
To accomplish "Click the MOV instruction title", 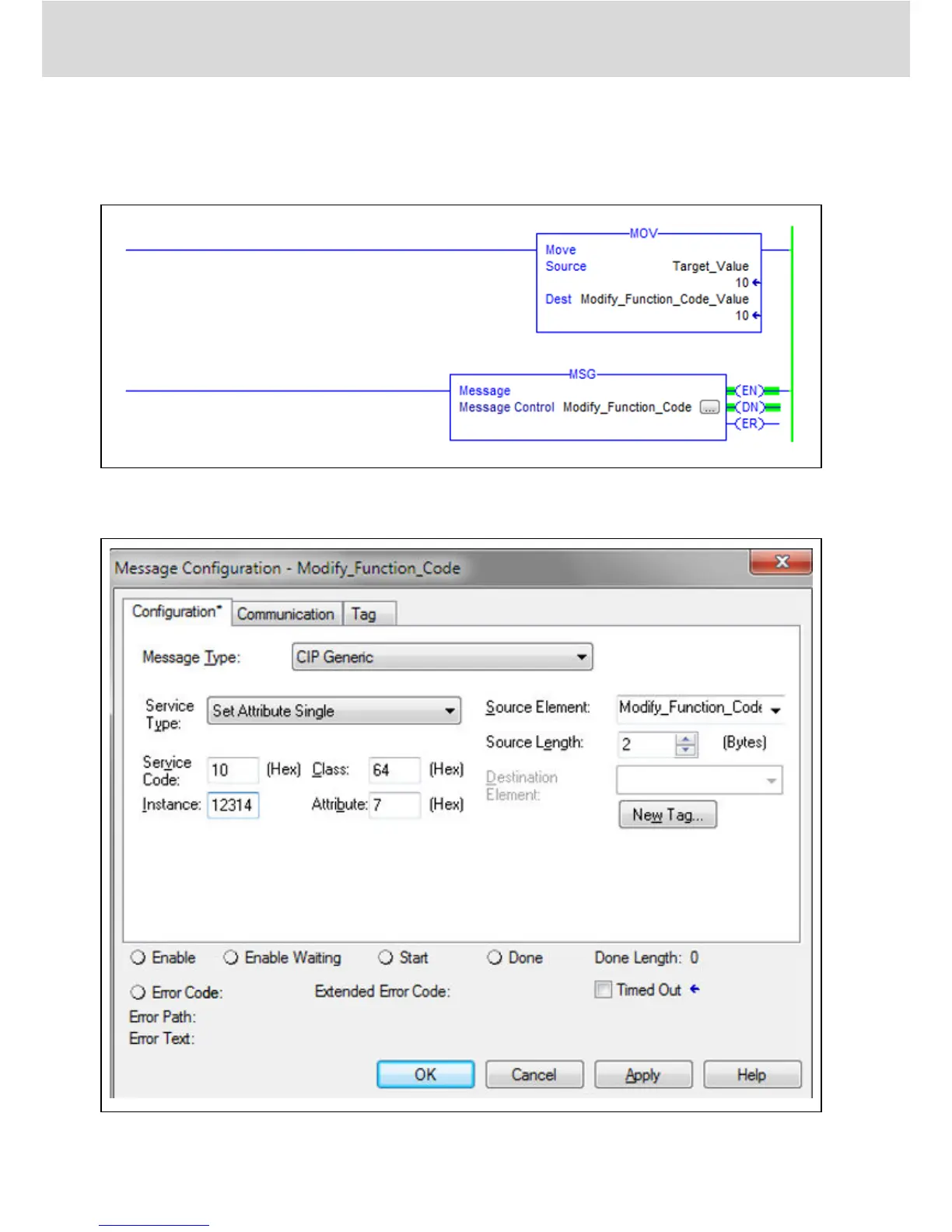I will click(643, 233).
